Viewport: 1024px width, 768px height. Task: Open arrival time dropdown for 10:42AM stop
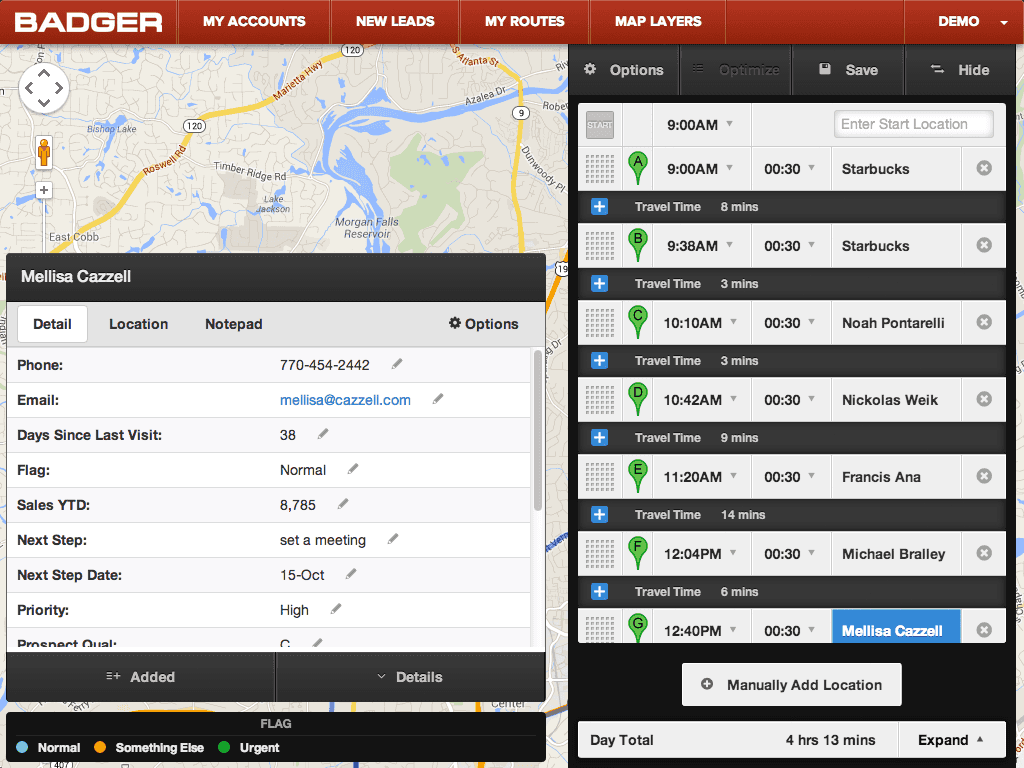pos(733,399)
